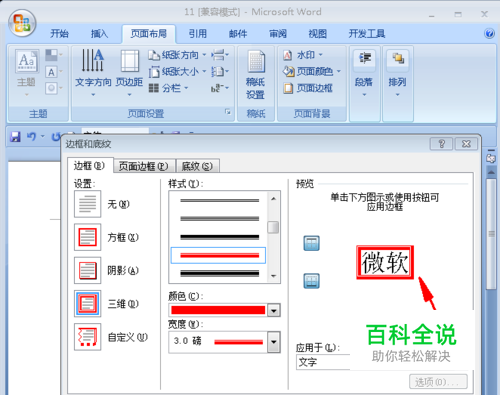Screen dimensions: 500x395
Task: Open the Themes (主题) gallery
Action: [x=26, y=73]
